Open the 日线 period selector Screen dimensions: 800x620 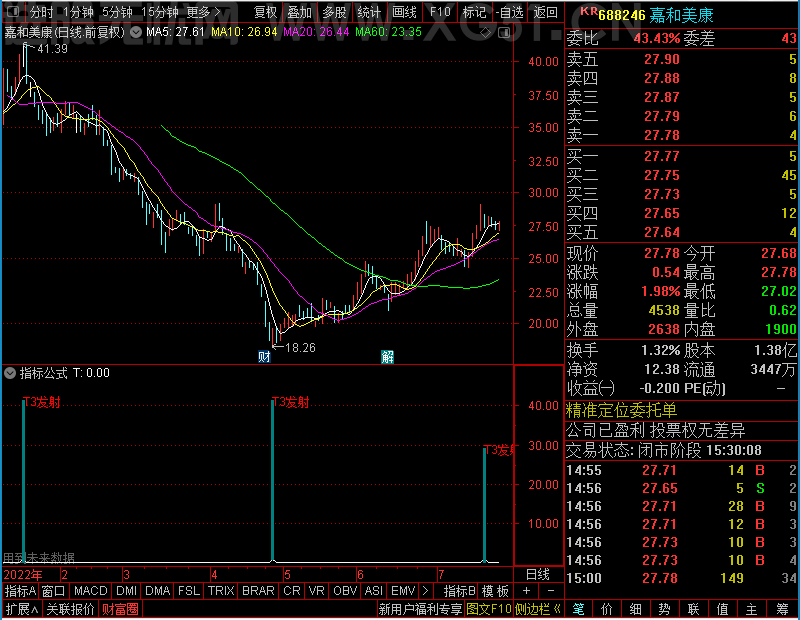538,575
